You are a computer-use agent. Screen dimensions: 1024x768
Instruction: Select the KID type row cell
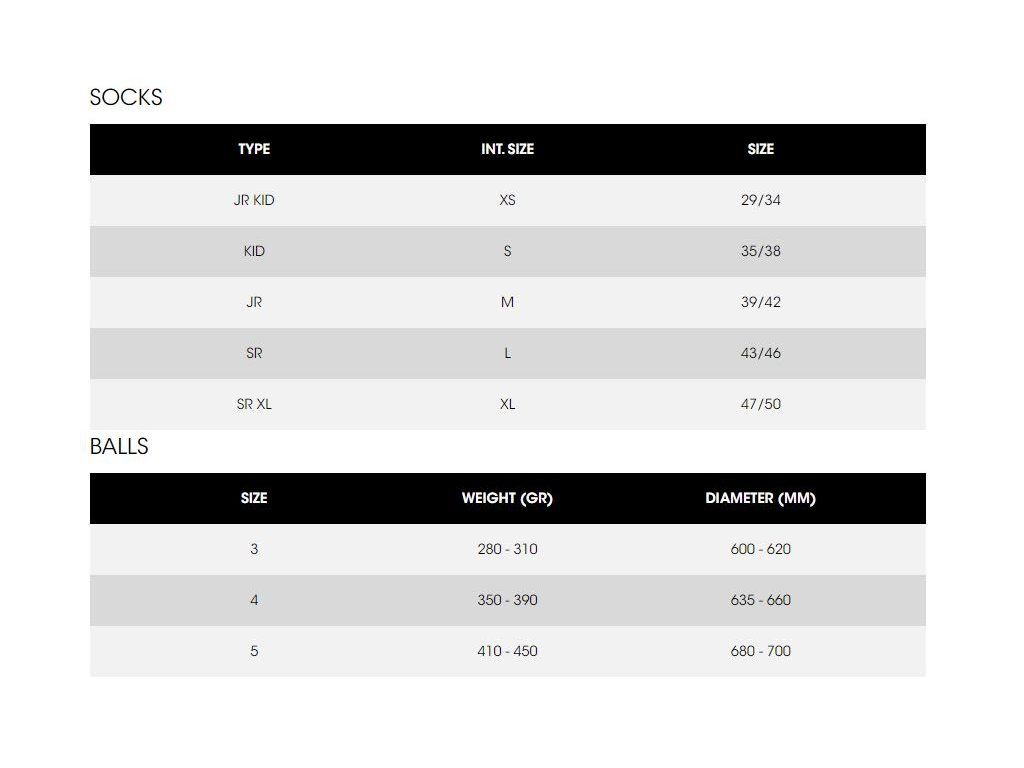pos(254,251)
